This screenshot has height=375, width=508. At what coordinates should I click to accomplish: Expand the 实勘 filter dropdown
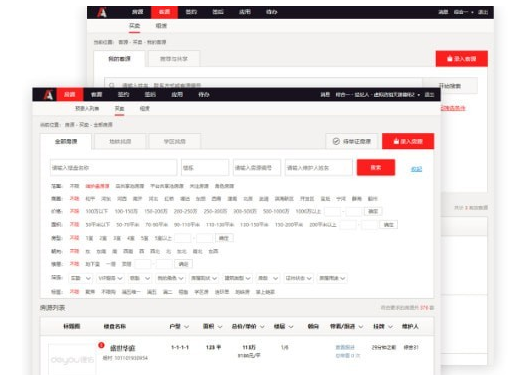80,278
